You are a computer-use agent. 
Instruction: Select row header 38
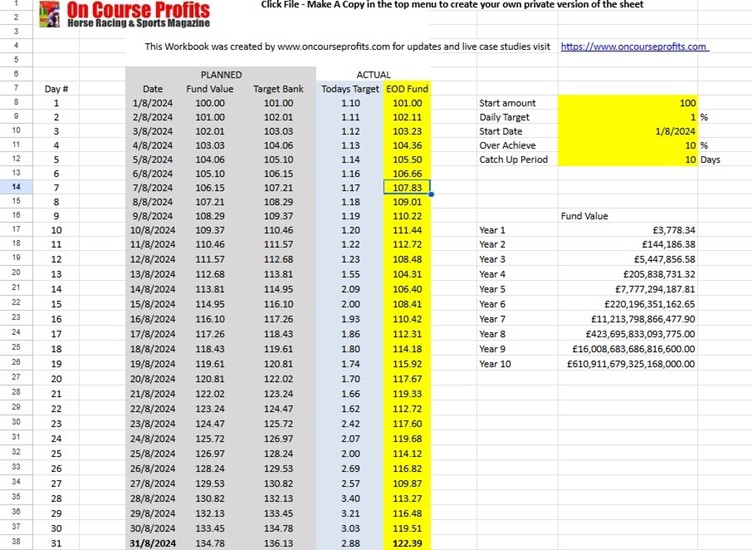point(16,542)
